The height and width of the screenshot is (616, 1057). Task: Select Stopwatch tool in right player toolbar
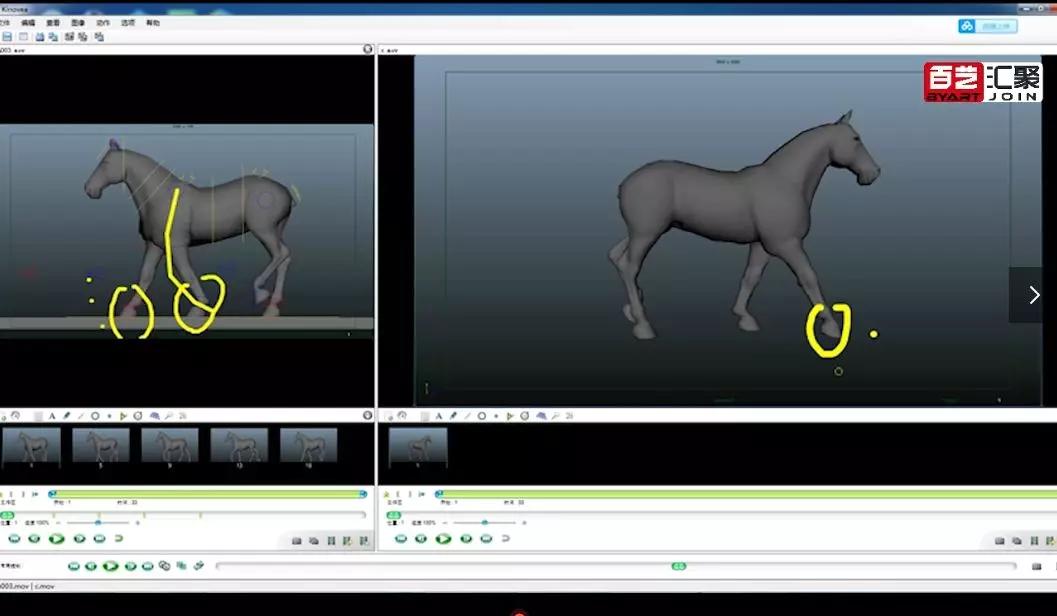(x=524, y=416)
